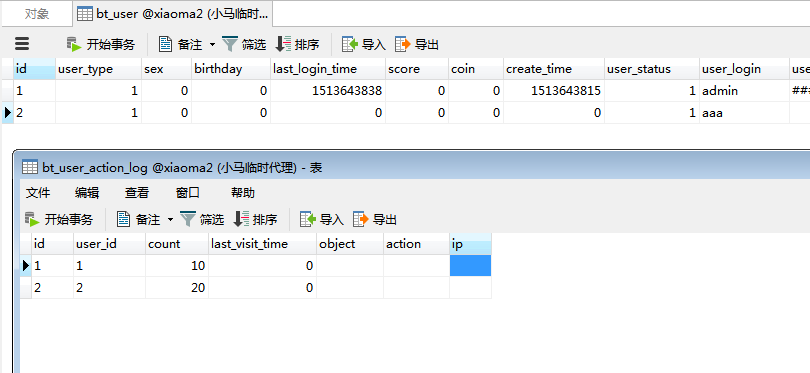Click the object cell in action log row 1
Image resolution: width=810 pixels, height=373 pixels.
(350, 266)
